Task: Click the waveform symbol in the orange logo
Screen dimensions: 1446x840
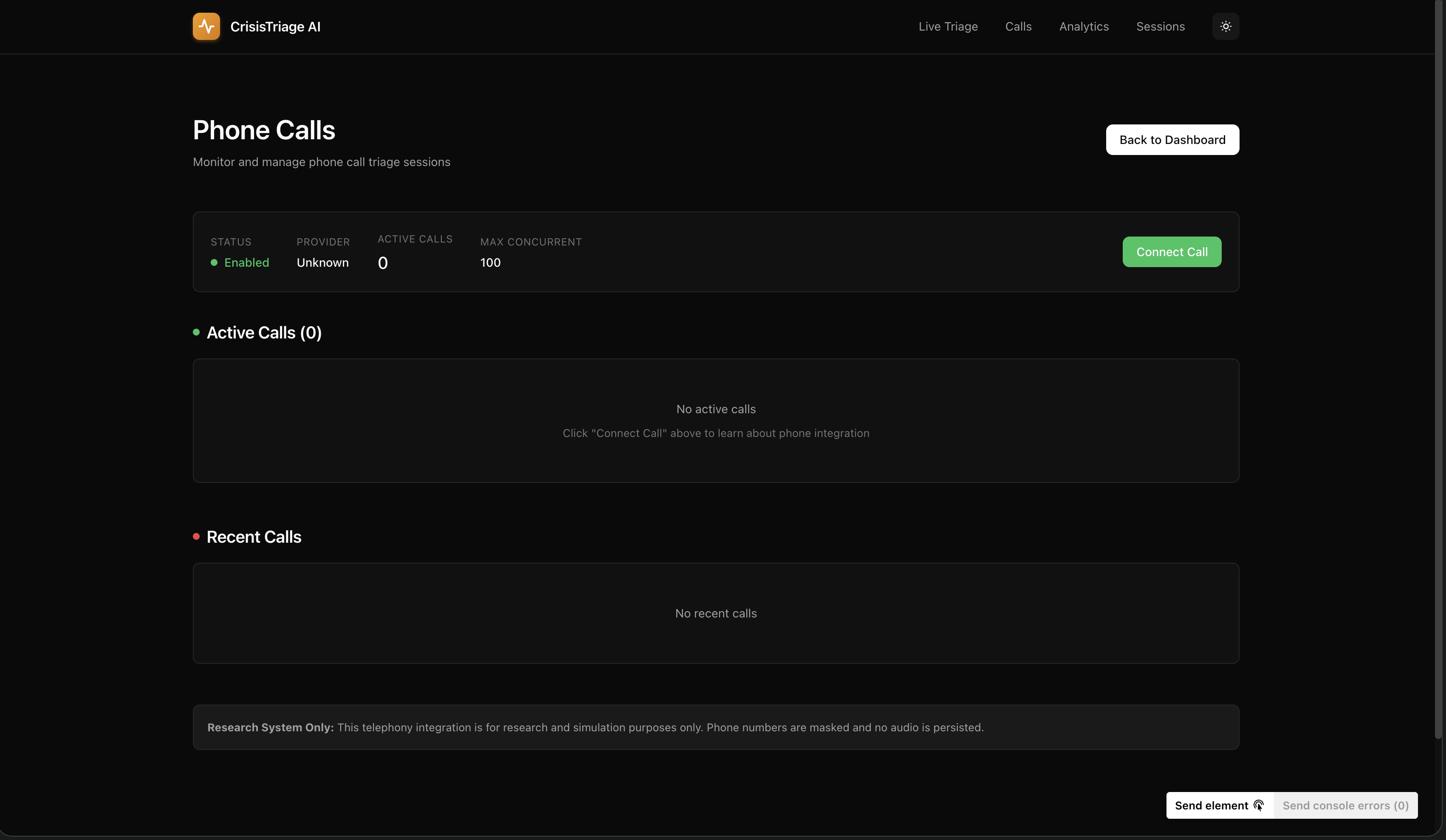Action: pyautogui.click(x=206, y=26)
